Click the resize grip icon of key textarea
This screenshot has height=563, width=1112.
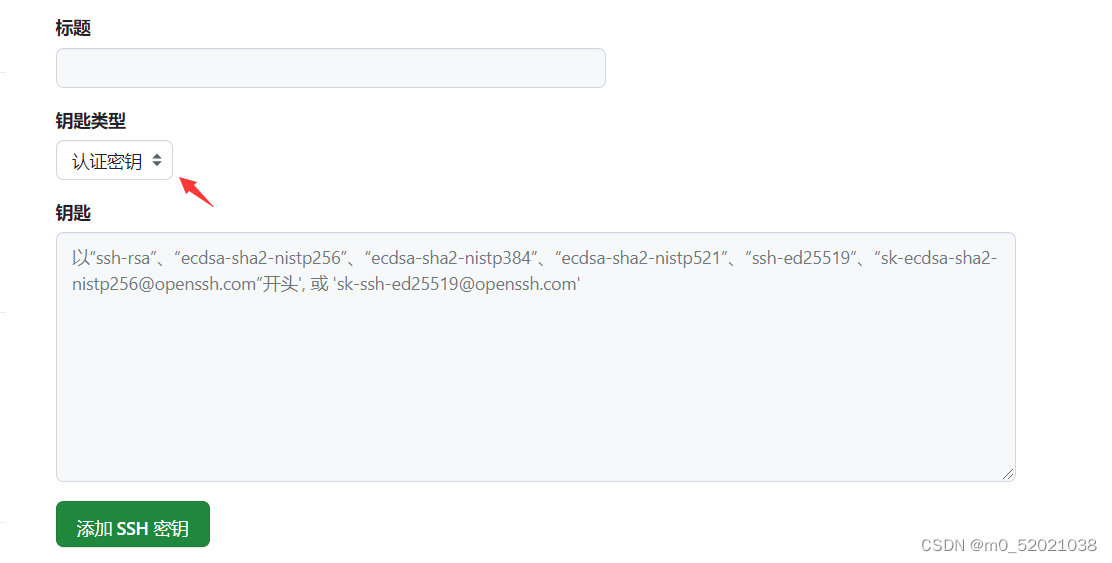pos(1008,474)
